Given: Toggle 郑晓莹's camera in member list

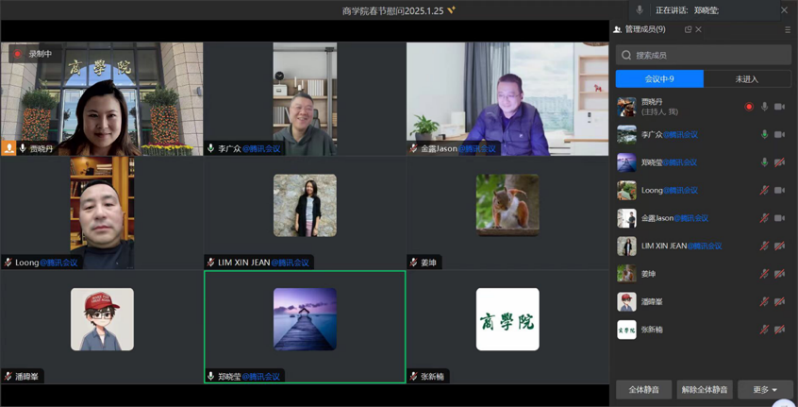Looking at the screenshot, I should [780, 162].
